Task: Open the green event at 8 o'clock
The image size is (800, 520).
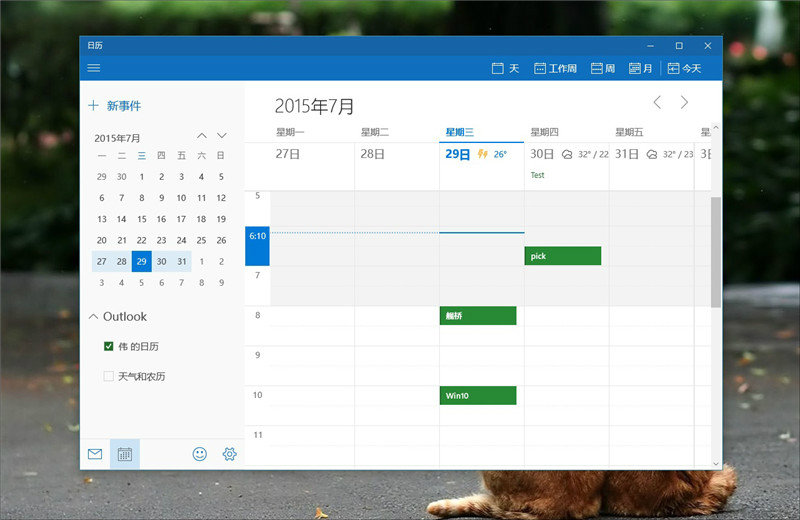Action: coord(478,315)
